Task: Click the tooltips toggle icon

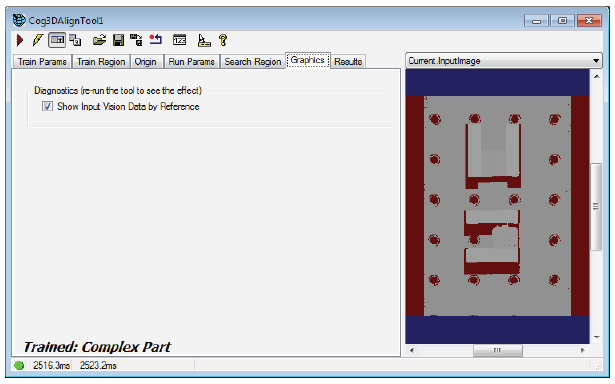Action: (x=204, y=40)
